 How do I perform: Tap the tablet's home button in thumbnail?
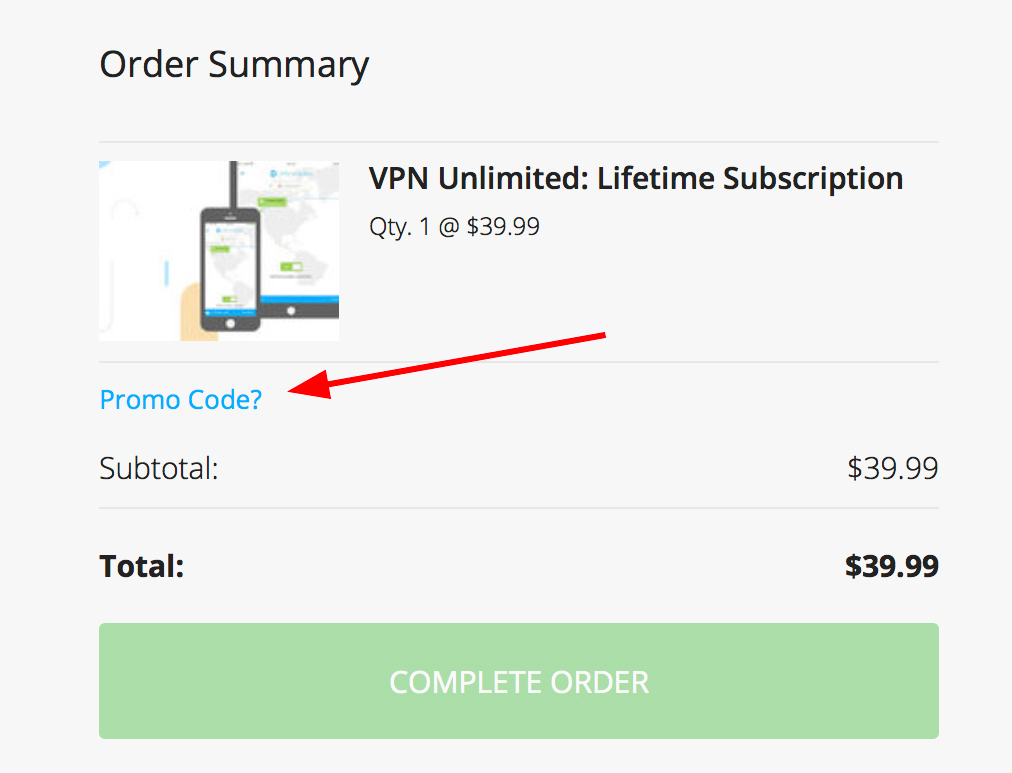[x=291, y=311]
